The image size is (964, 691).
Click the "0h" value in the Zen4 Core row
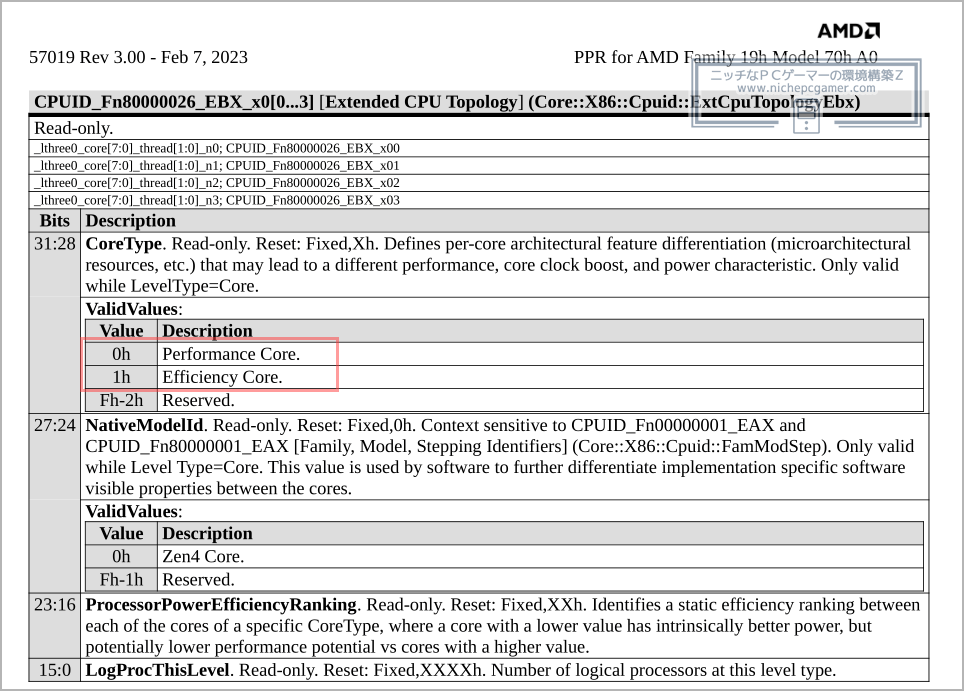tap(121, 556)
